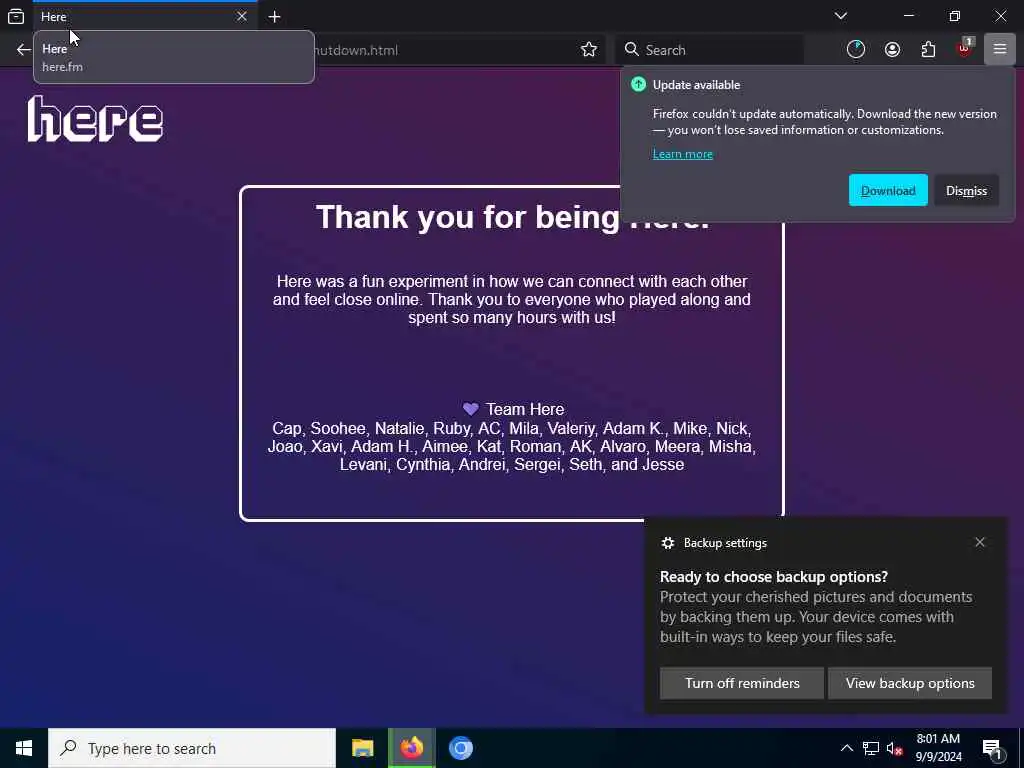Open the uBlock Origin extension icon
The width and height of the screenshot is (1024, 768).
pyautogui.click(x=965, y=48)
